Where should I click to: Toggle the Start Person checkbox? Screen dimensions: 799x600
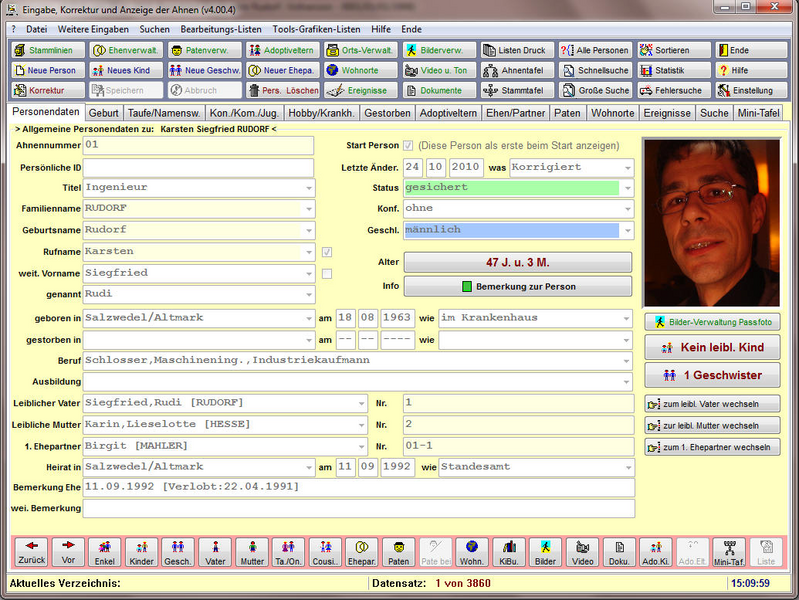pyautogui.click(x=408, y=146)
